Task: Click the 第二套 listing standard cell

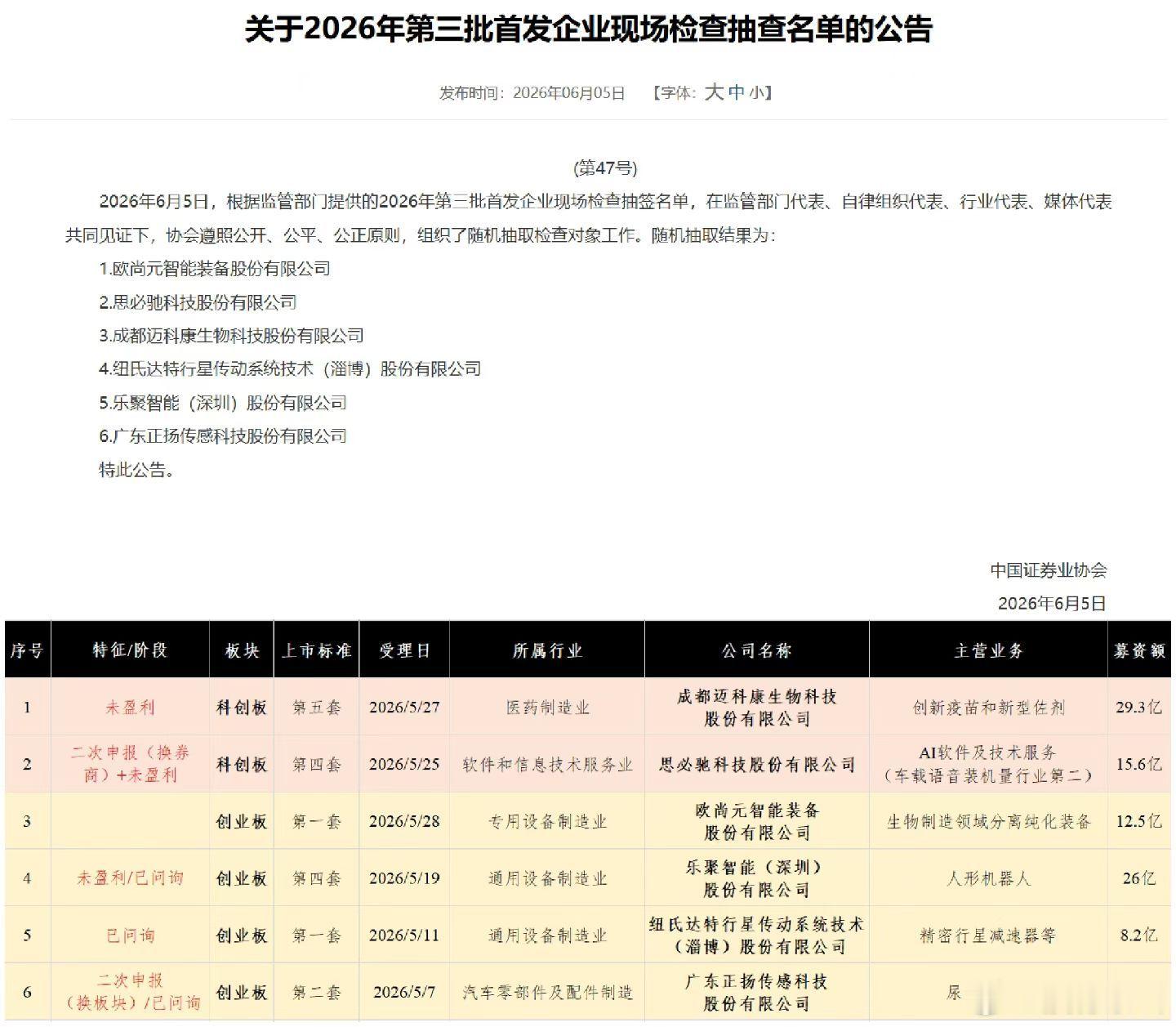Action: [316, 993]
